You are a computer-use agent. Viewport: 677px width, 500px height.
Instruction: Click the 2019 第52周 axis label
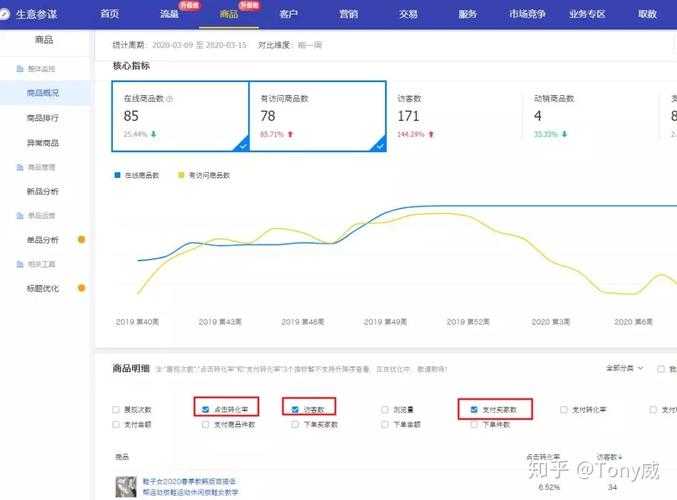468,322
